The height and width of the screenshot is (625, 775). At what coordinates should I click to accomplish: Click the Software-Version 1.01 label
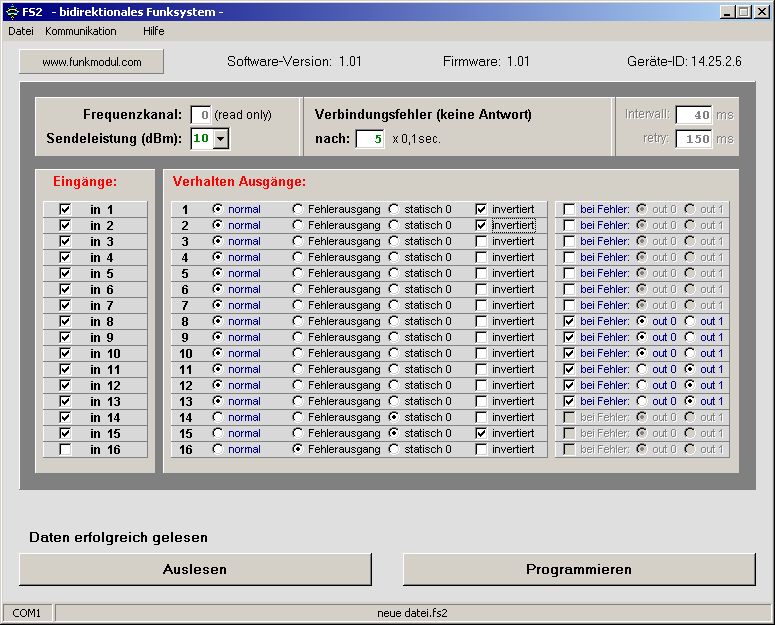[294, 61]
